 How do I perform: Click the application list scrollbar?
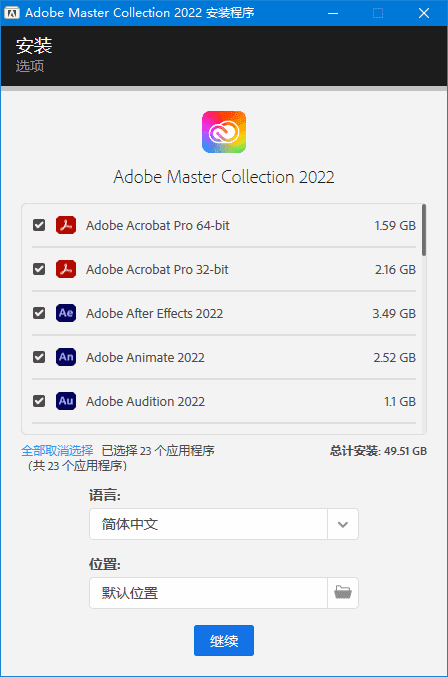(x=424, y=230)
